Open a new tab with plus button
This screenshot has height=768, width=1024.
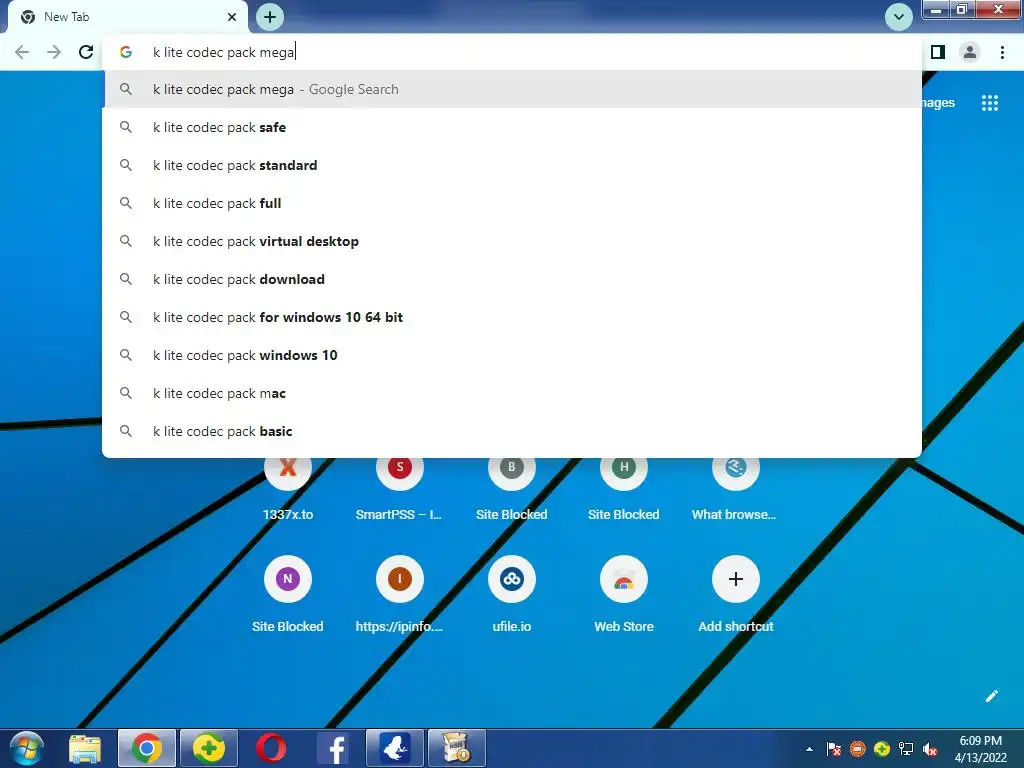pyautogui.click(x=270, y=17)
